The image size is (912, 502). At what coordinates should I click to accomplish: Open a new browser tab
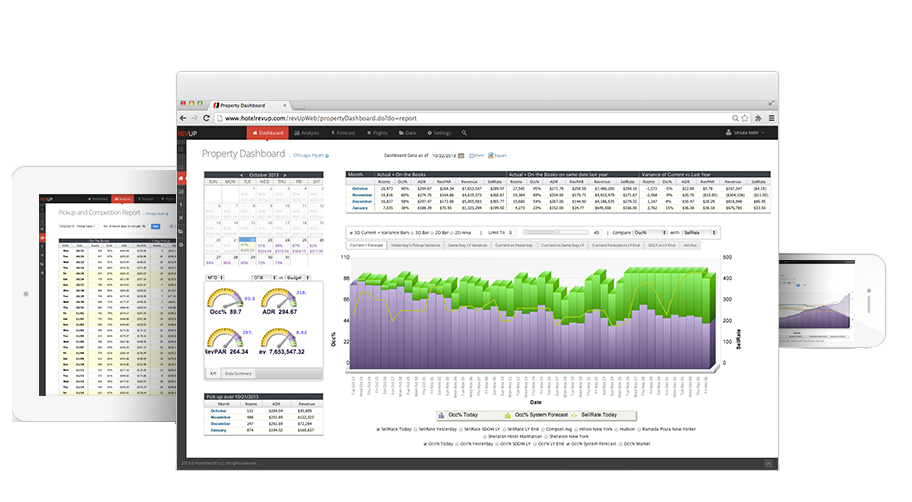click(299, 105)
